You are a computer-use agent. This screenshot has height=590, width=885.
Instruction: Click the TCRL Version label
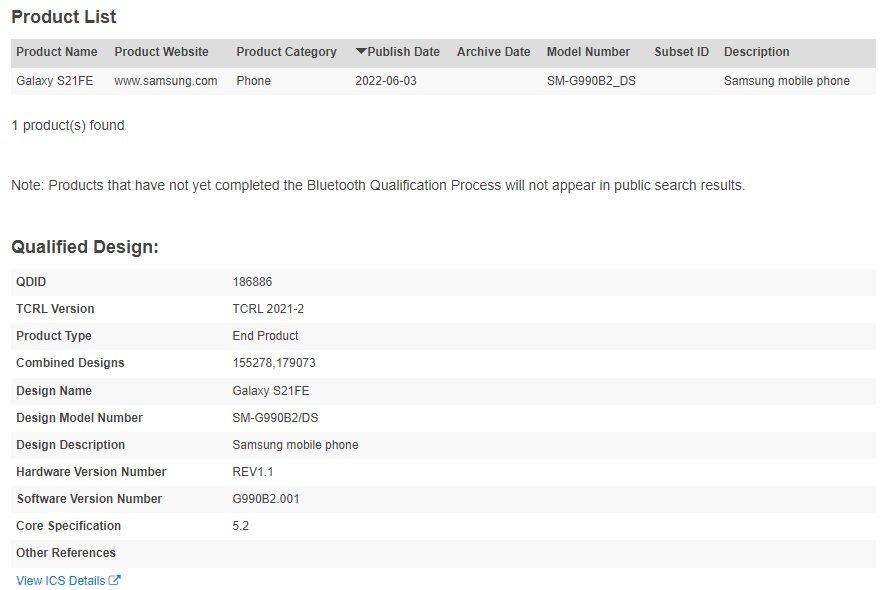55,309
